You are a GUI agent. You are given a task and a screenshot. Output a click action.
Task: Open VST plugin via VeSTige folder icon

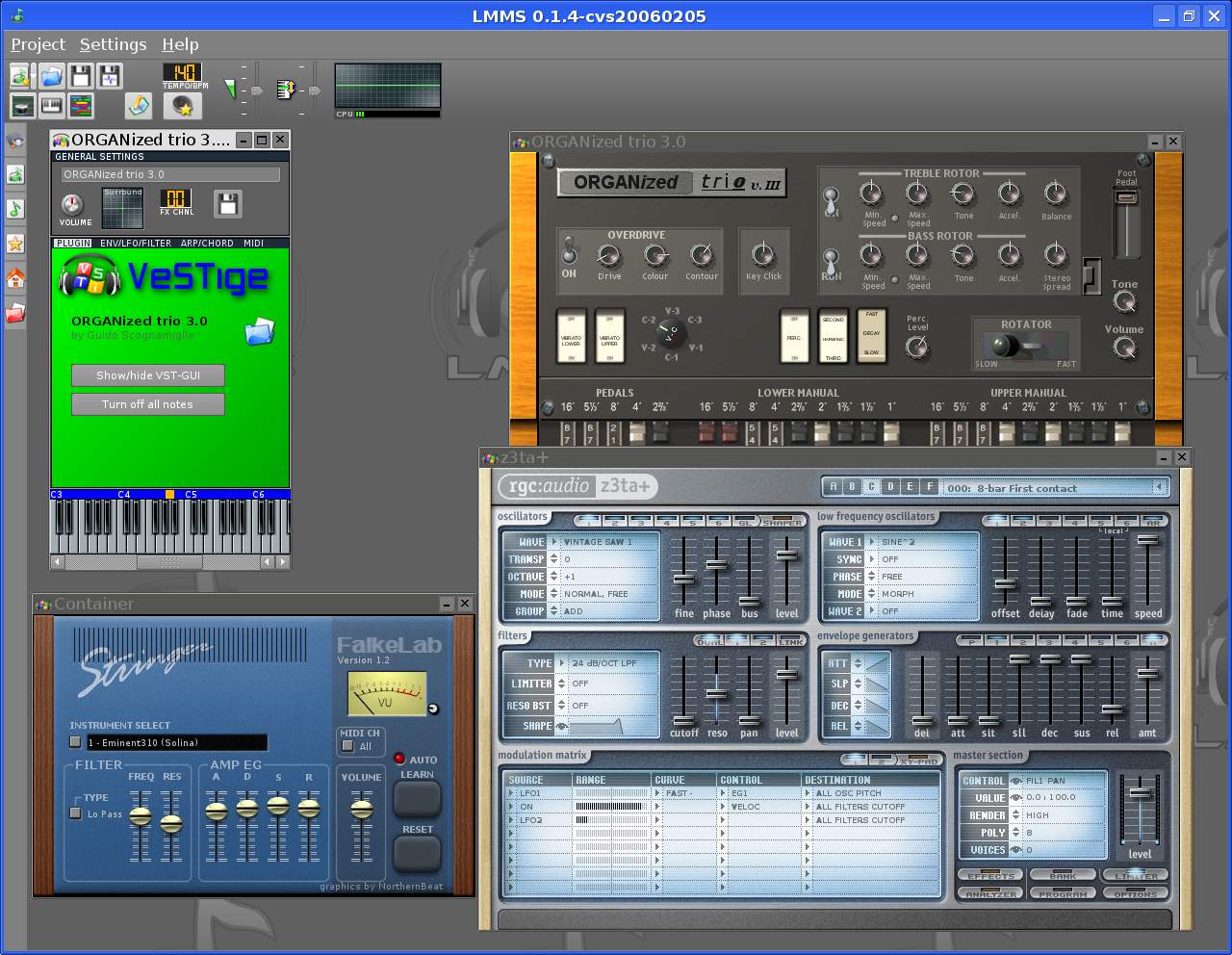pyautogui.click(x=259, y=331)
